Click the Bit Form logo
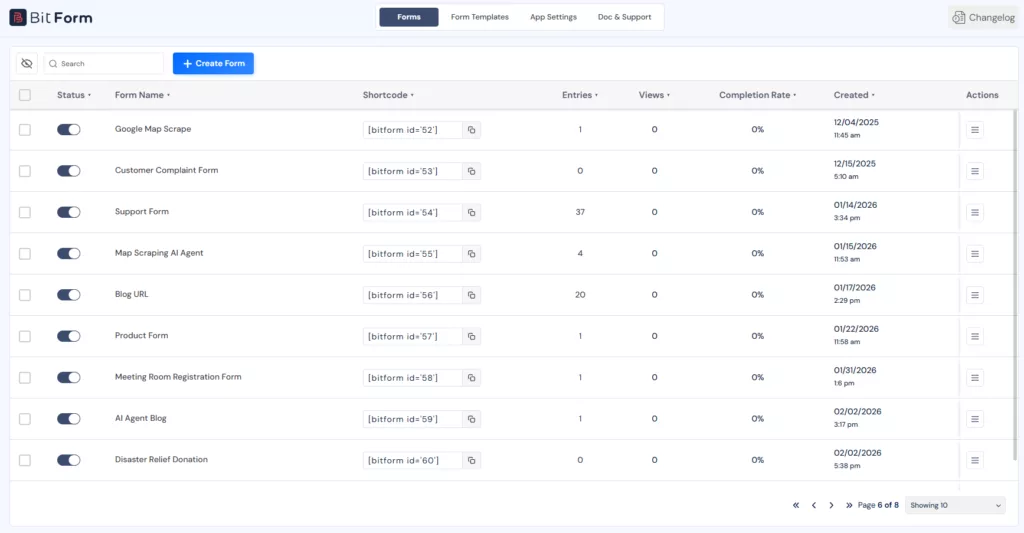This screenshot has width=1024, height=533. tap(51, 18)
